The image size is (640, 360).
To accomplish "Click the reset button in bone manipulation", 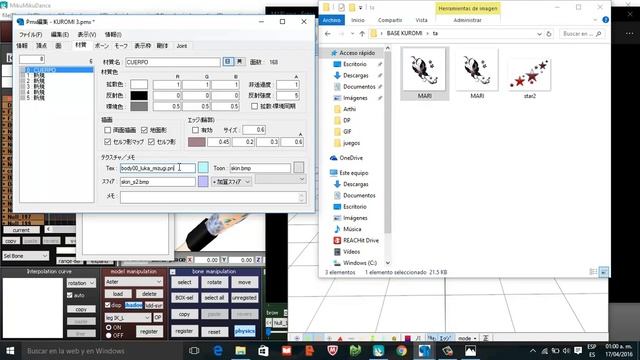I will [214, 331].
